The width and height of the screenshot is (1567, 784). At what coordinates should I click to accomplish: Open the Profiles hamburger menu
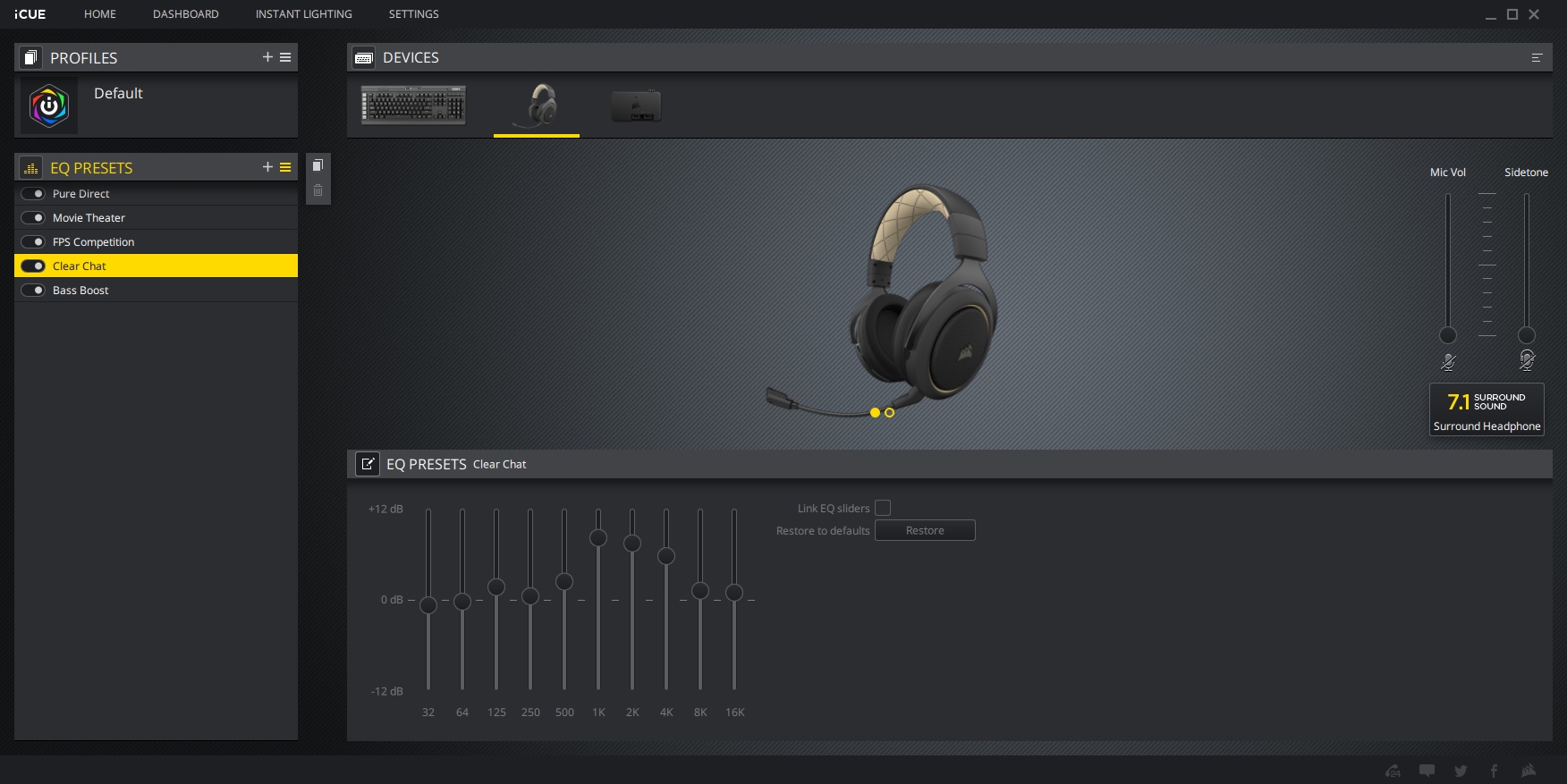[285, 57]
